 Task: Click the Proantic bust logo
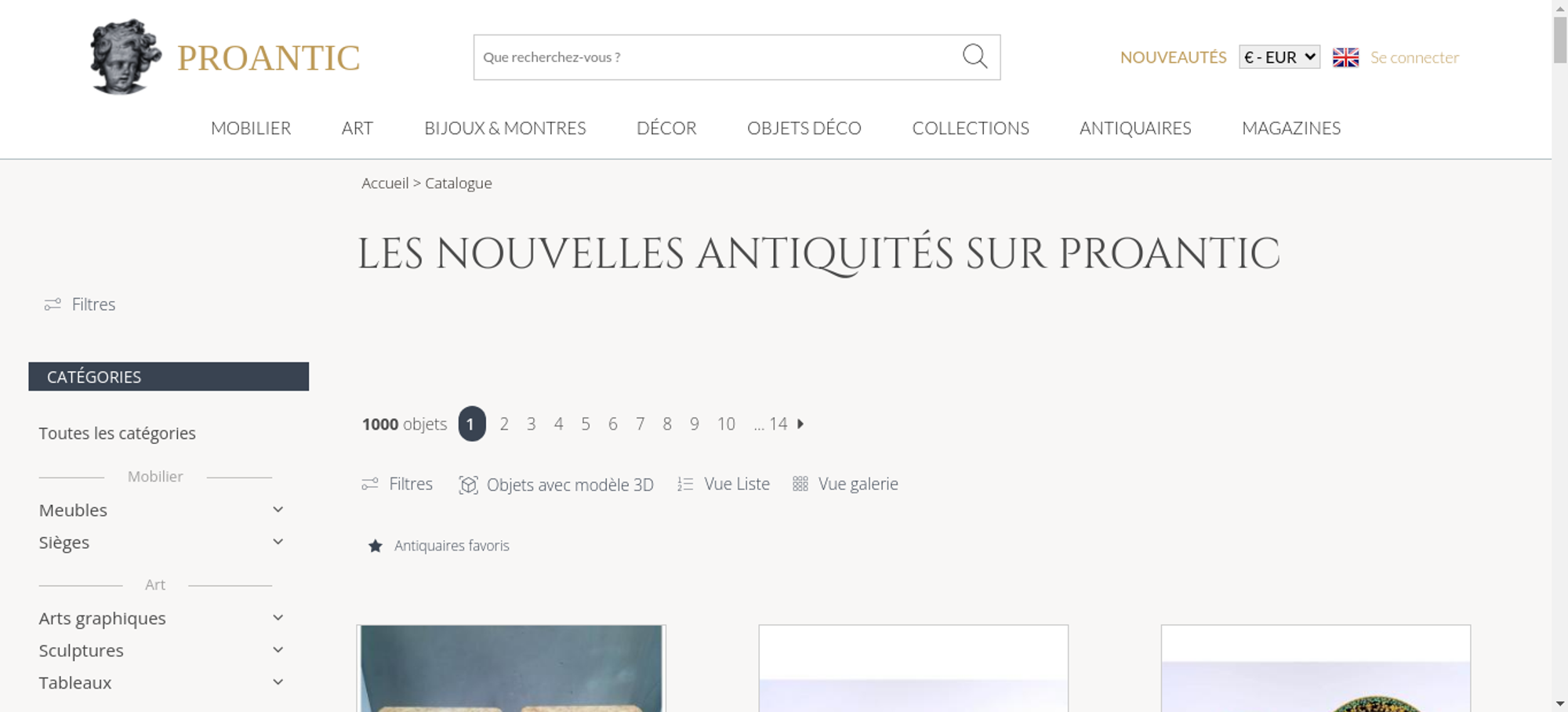pyautogui.click(x=125, y=56)
